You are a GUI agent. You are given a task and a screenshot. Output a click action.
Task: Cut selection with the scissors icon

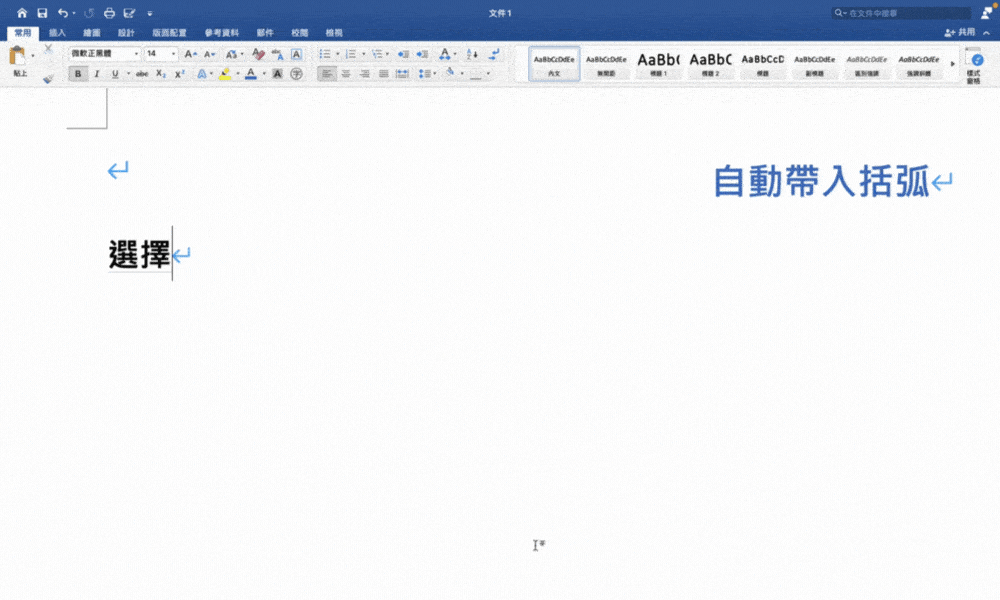coord(48,49)
